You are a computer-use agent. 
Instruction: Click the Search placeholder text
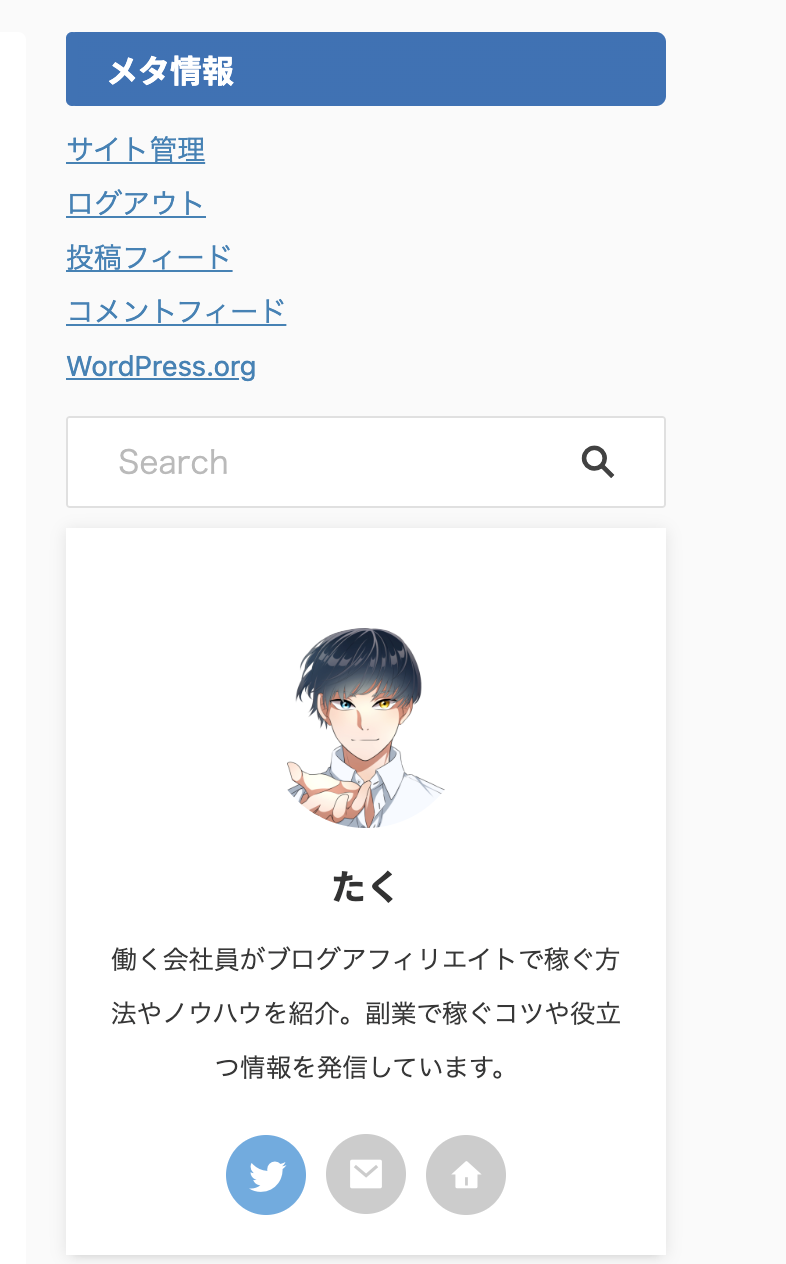[173, 462]
